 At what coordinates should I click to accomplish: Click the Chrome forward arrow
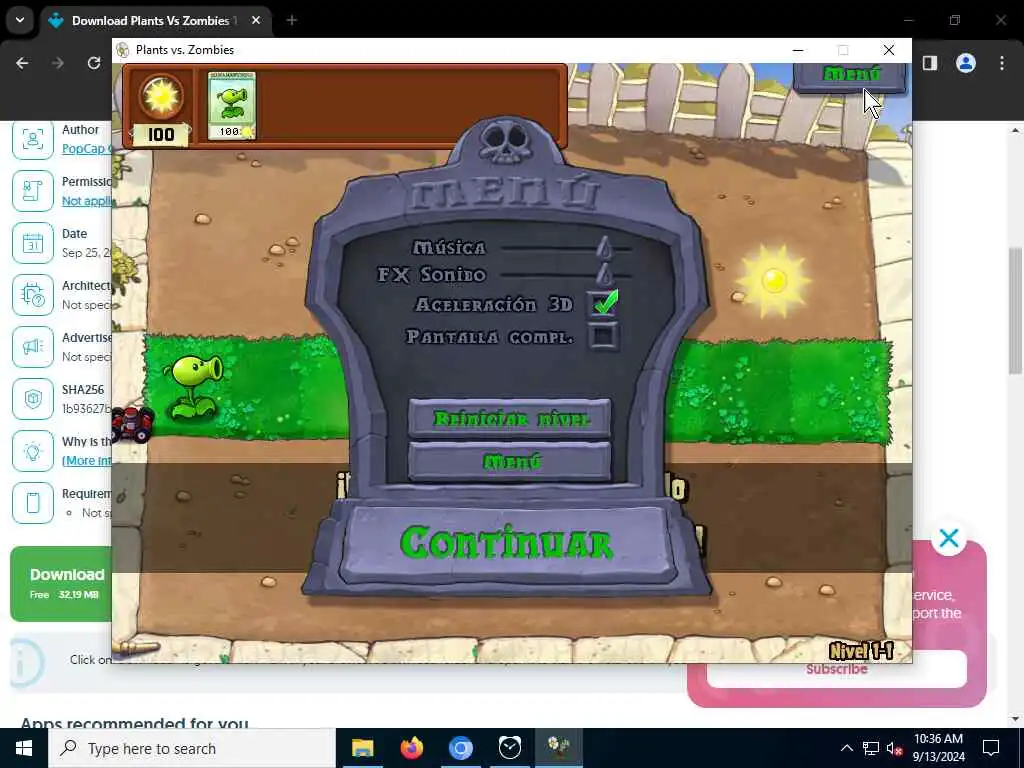57,63
